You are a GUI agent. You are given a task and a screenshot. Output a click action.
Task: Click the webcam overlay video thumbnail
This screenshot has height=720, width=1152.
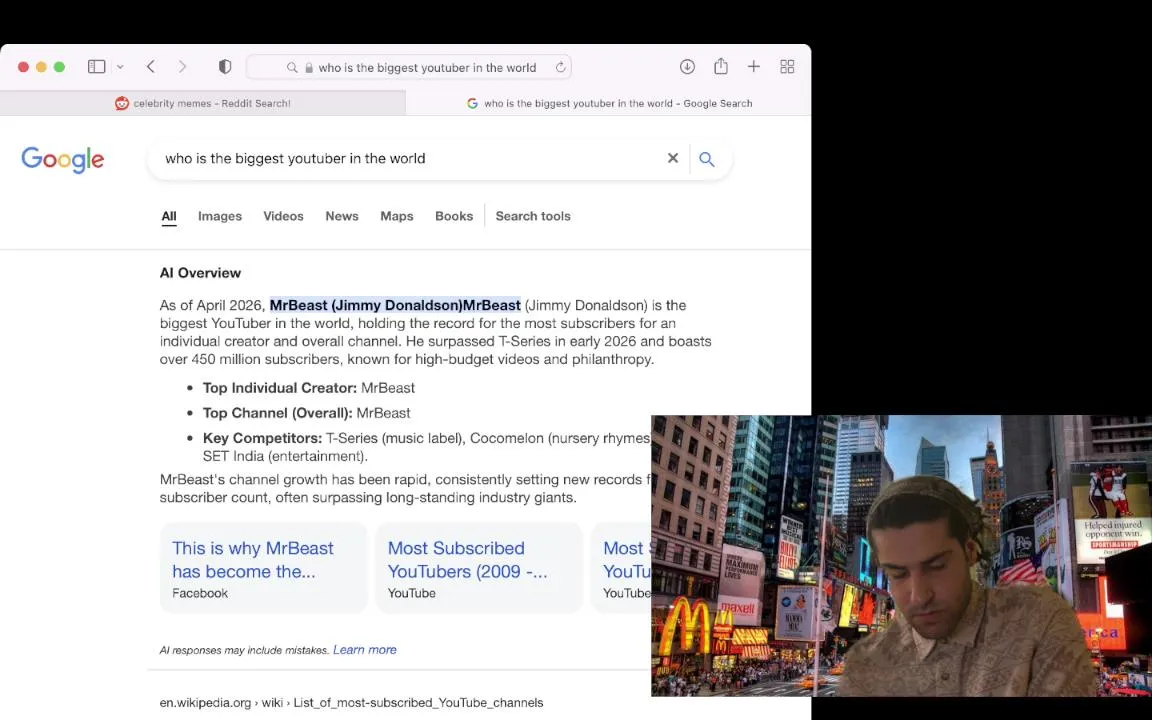[901, 555]
